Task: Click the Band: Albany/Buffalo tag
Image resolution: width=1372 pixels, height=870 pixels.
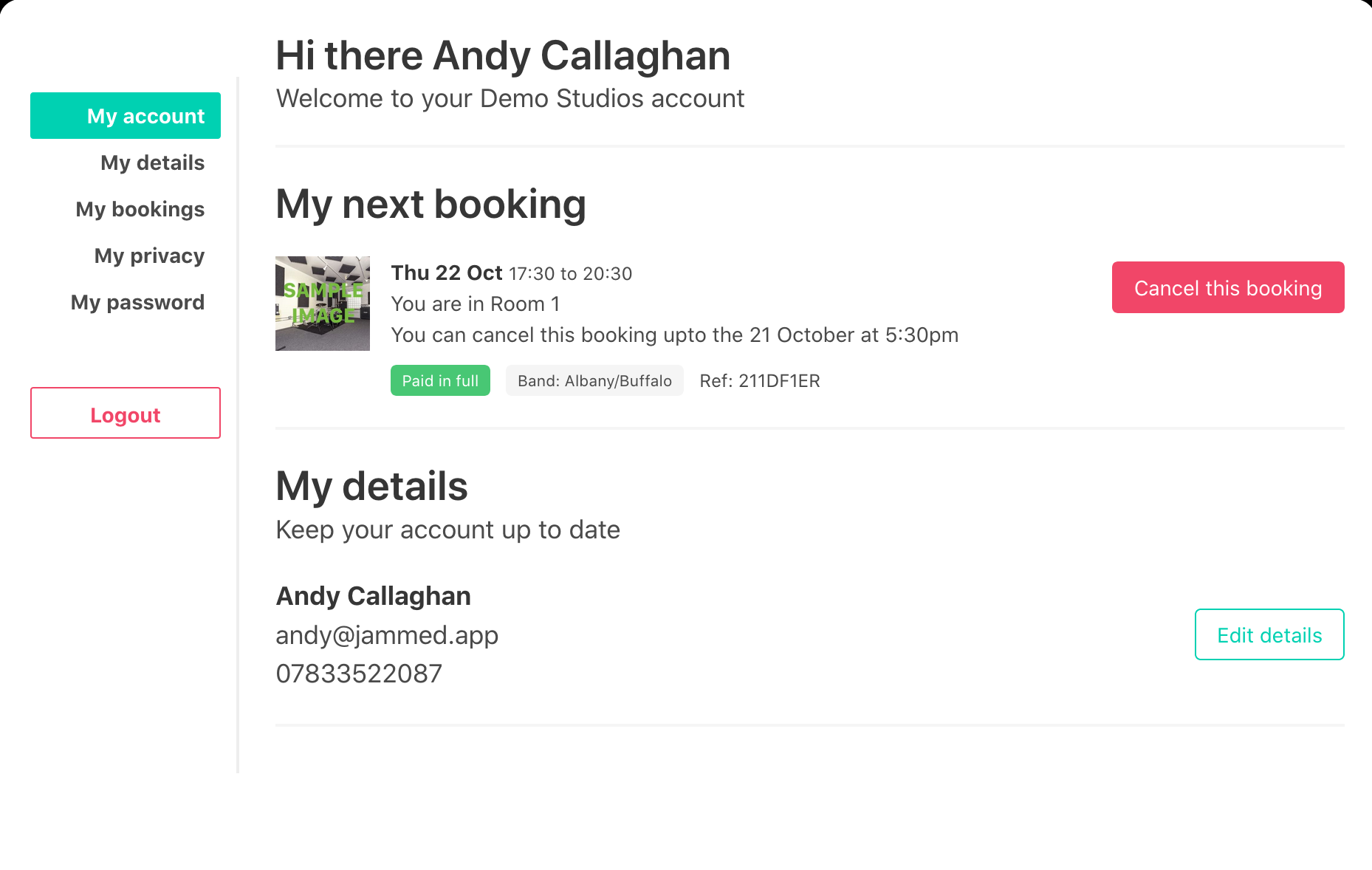Action: pyautogui.click(x=594, y=380)
